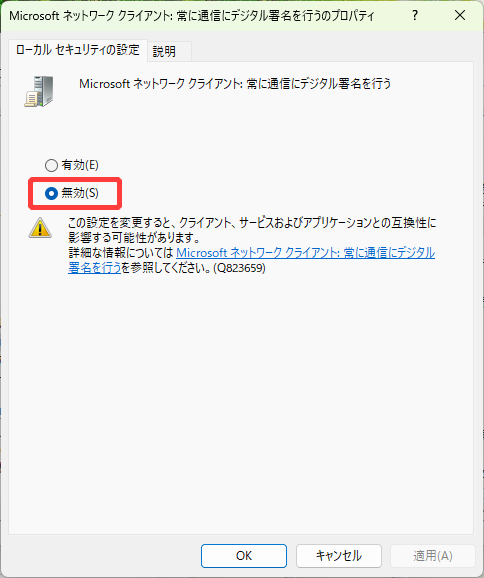Click the dialog title bar text
This screenshot has height=578, width=484.
click(192, 16)
